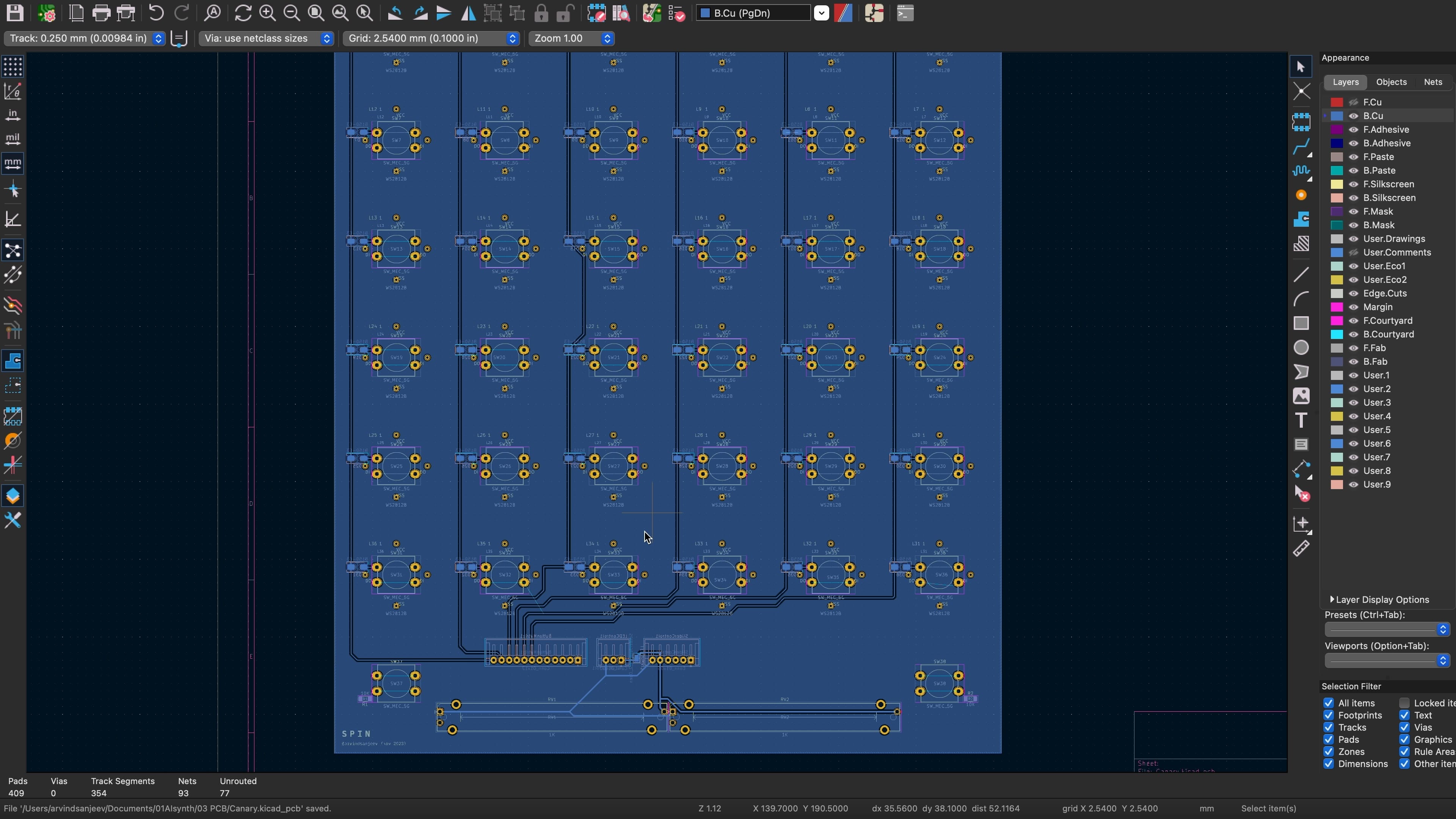Open the scripting console icon
1456x819 pixels.
click(905, 13)
